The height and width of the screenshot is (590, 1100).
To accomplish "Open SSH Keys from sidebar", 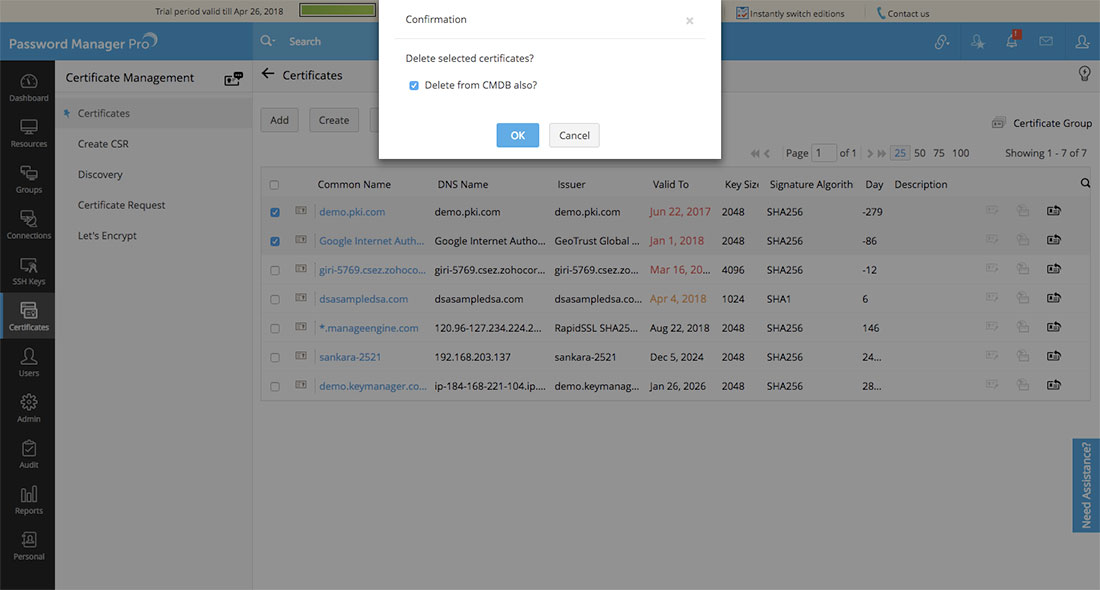I will [x=28, y=271].
